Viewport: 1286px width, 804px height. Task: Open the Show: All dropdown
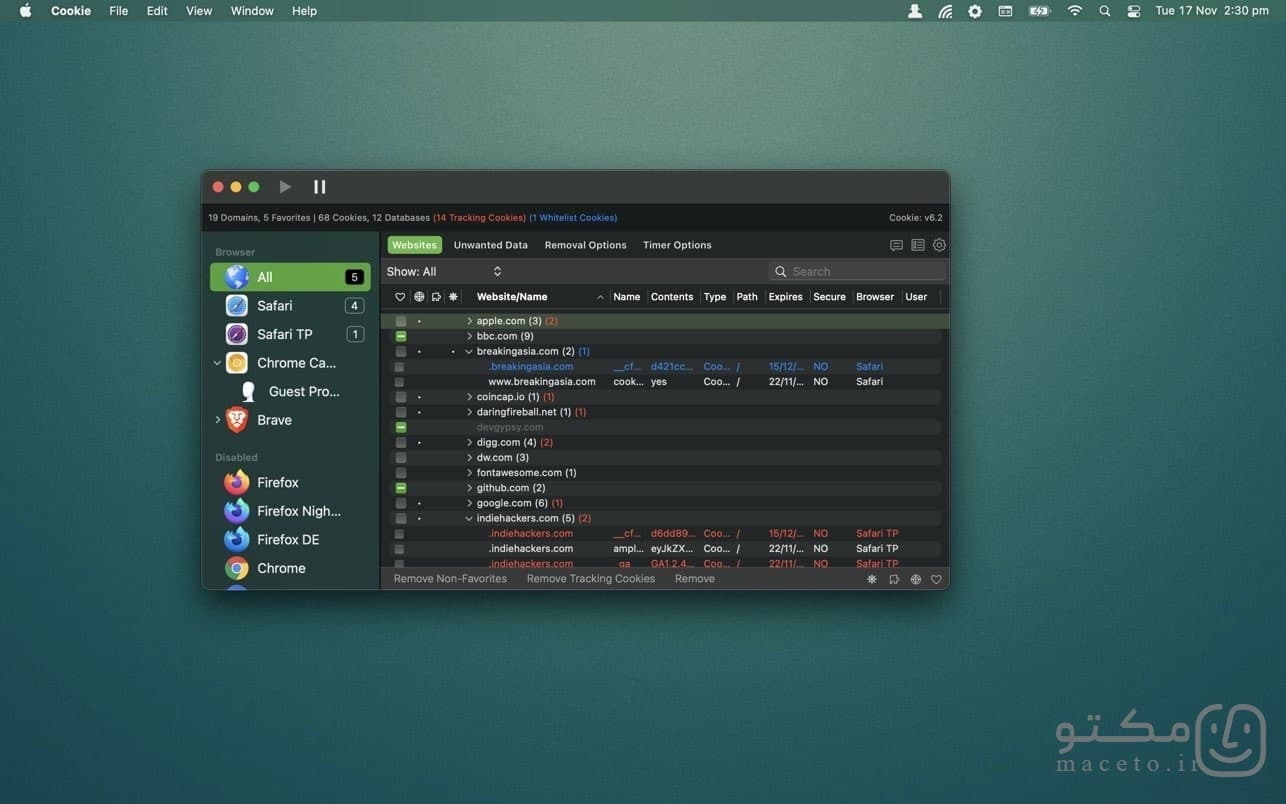(x=444, y=272)
